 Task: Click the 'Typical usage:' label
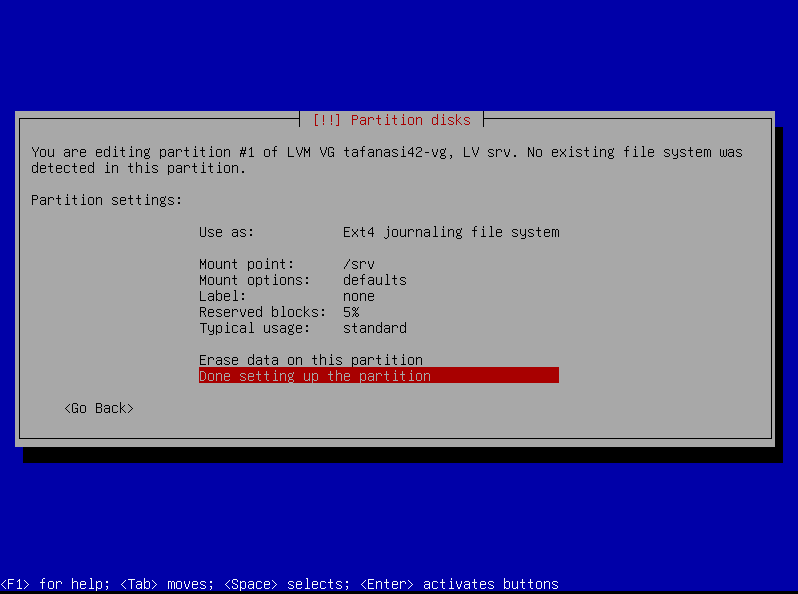(254, 328)
